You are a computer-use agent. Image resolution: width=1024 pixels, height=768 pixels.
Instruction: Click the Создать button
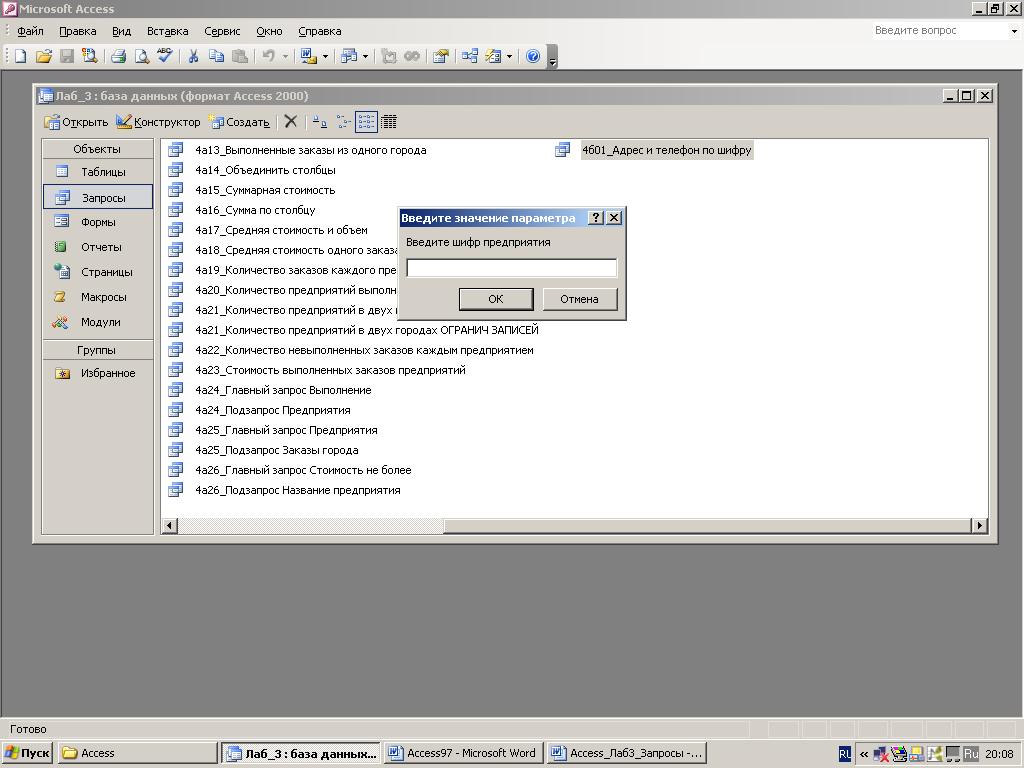(239, 122)
